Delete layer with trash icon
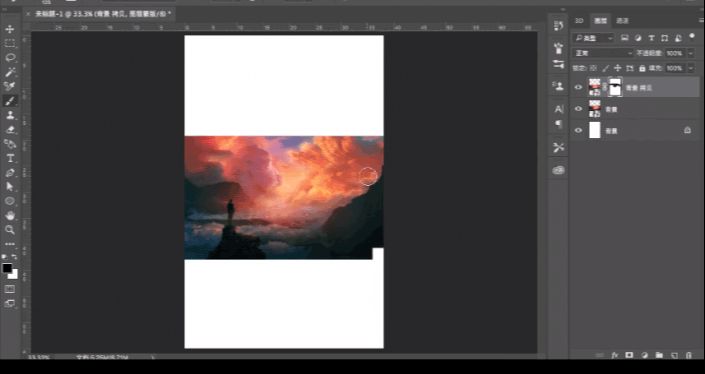 pos(689,355)
